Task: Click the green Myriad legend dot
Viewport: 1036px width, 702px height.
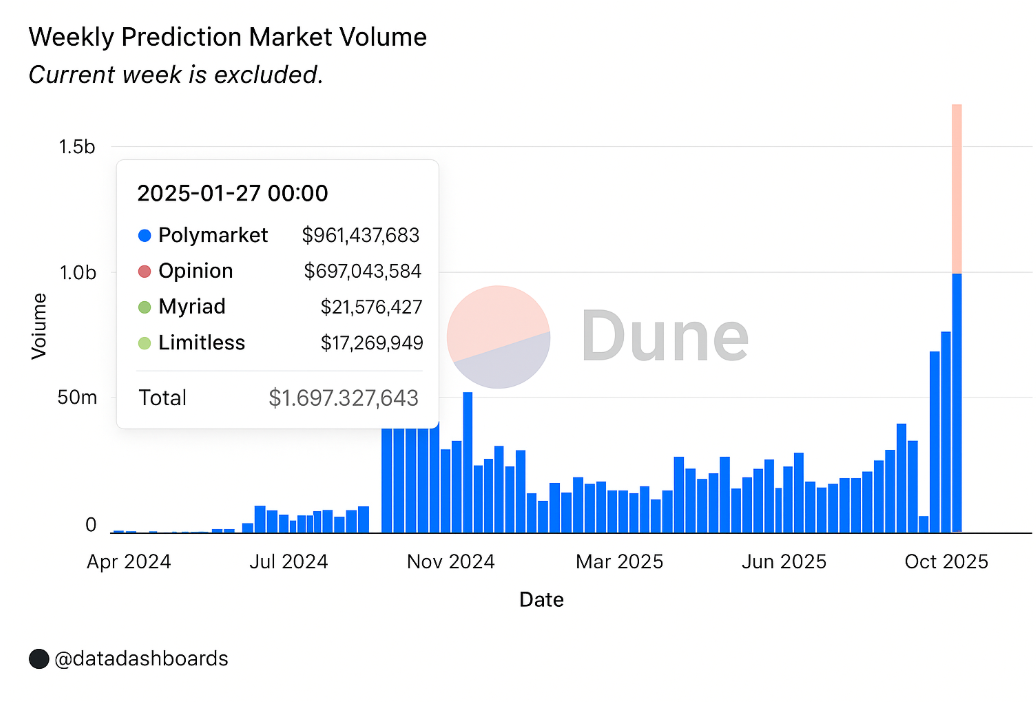Action: coord(144,307)
